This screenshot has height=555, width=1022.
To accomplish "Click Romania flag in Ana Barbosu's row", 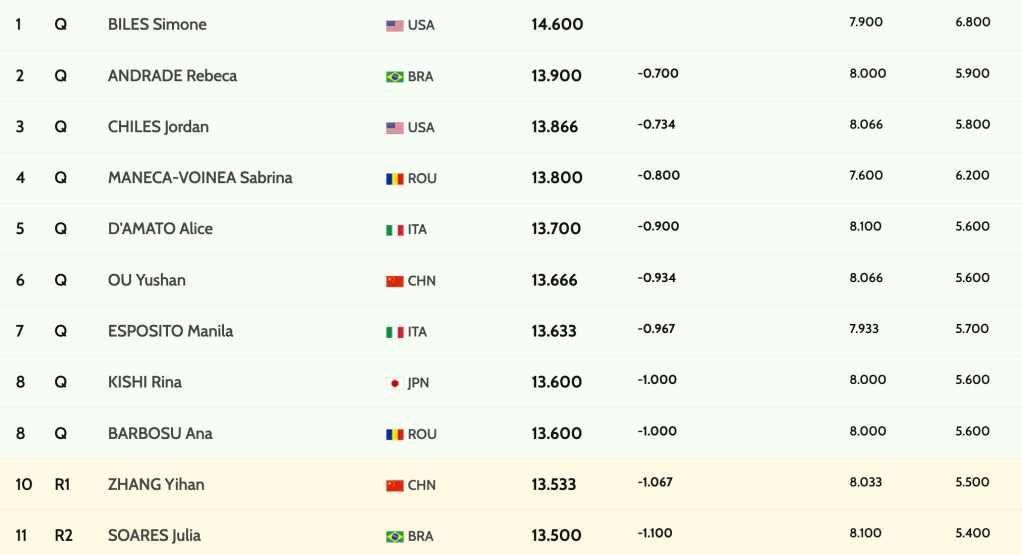I will 395,435.
